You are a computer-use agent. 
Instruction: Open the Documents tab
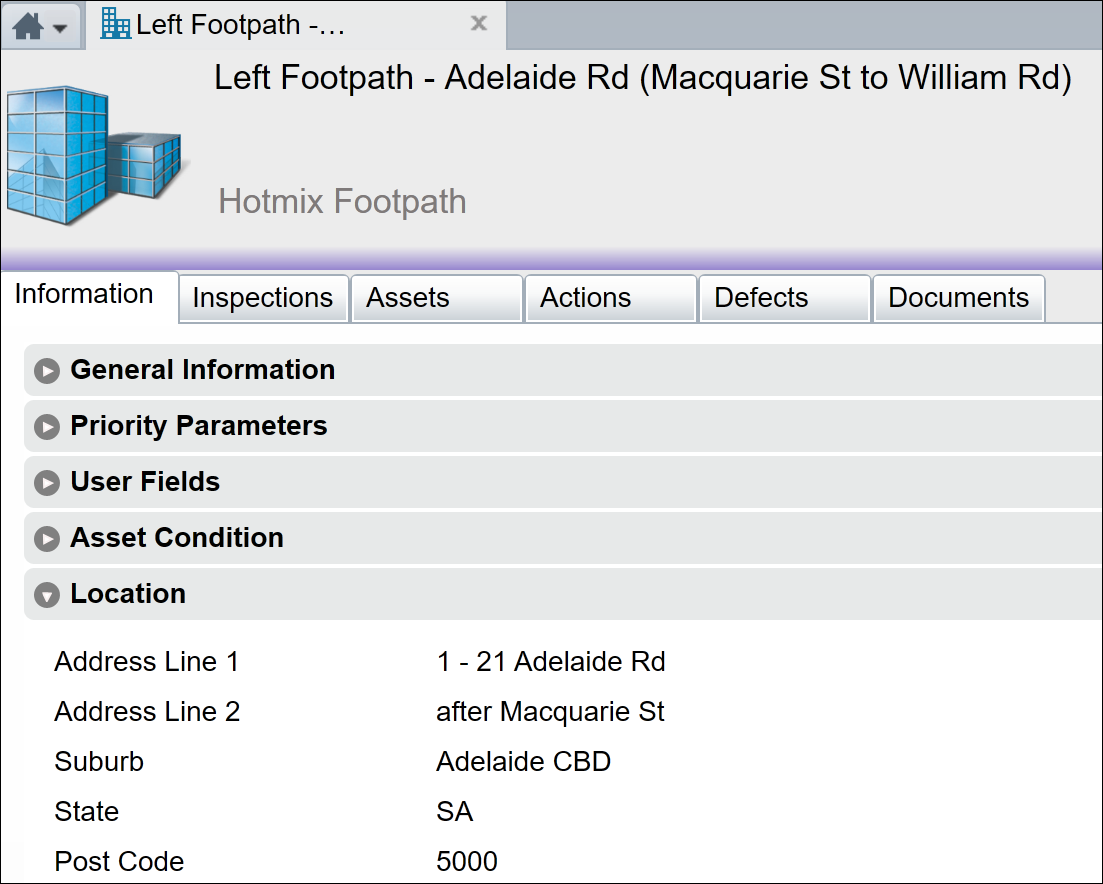[958, 298]
